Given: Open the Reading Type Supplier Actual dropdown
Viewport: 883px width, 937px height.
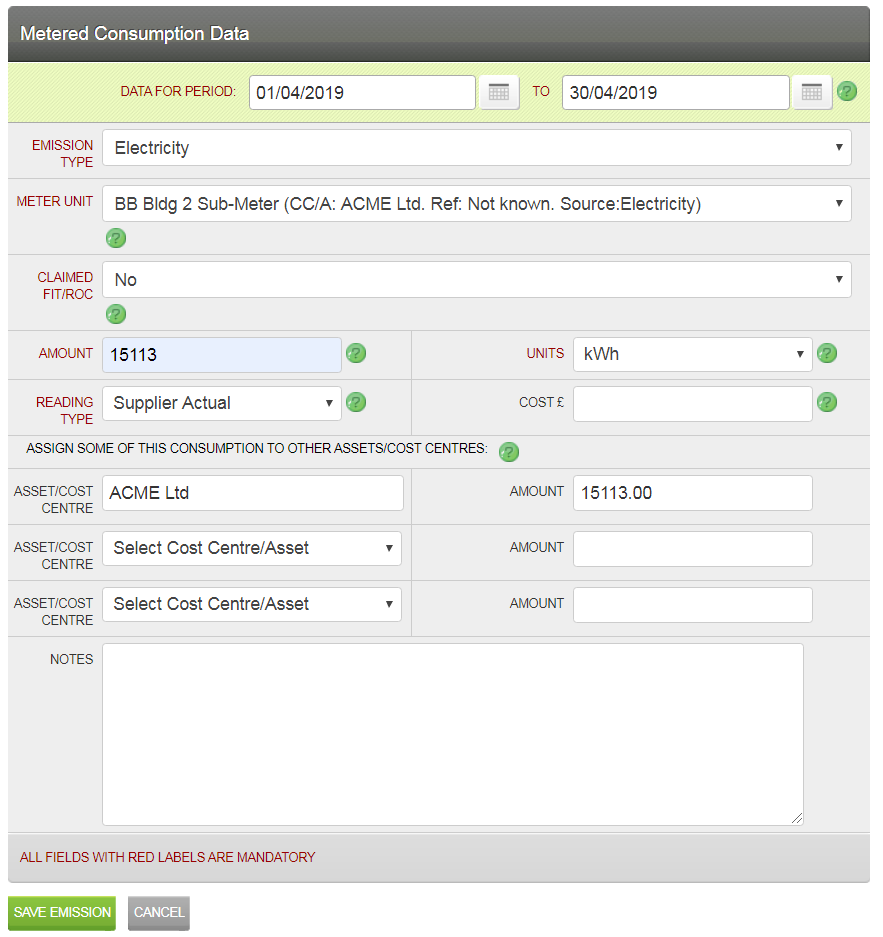Looking at the screenshot, I should [222, 403].
